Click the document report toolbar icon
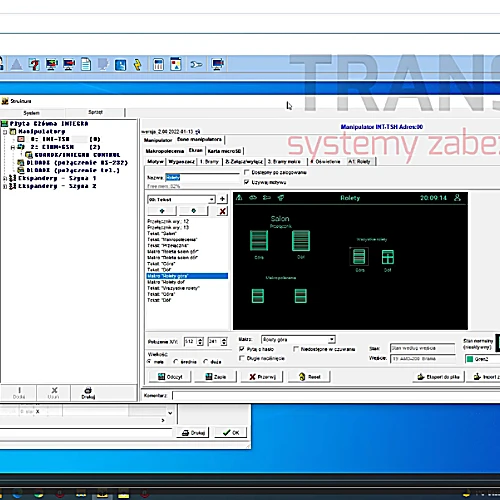The image size is (500, 500). [x=86, y=64]
